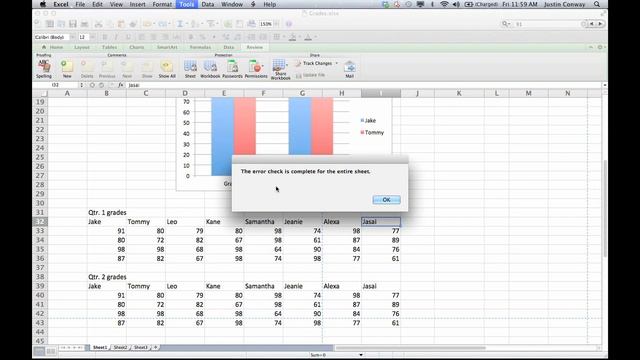Click the font color A swatch
The image size is (640, 360).
308,37
